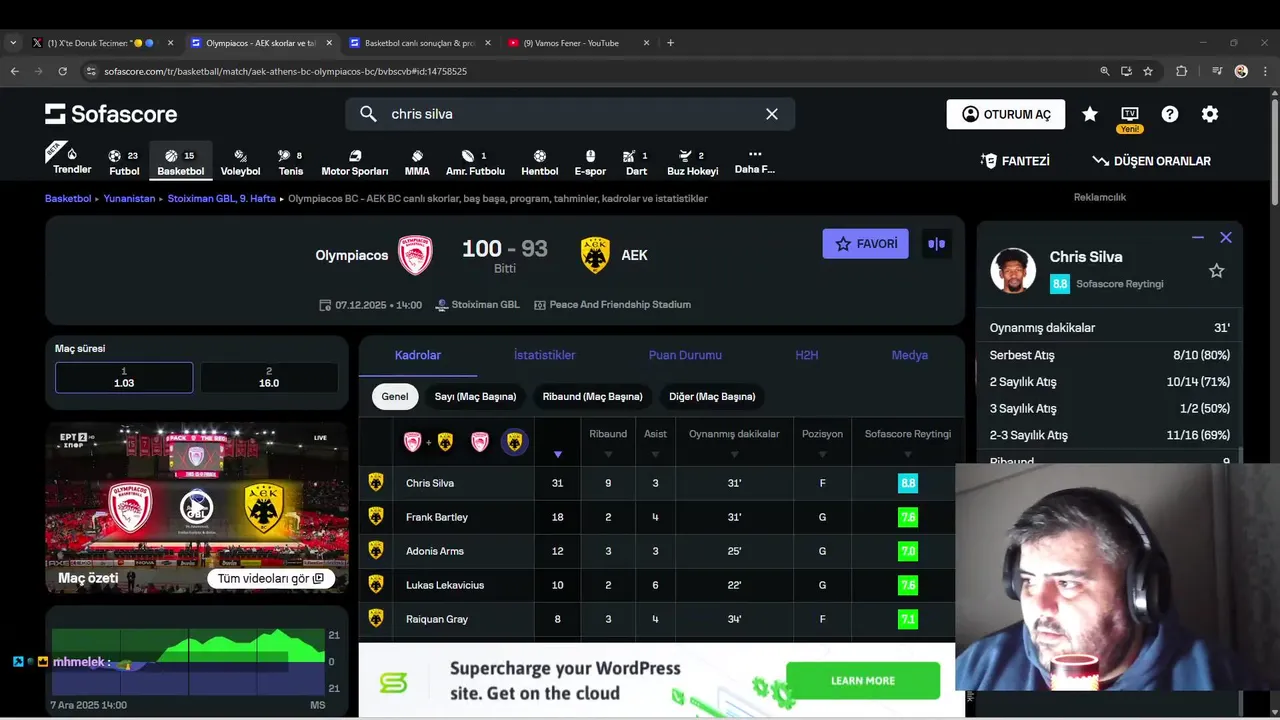
Task: Select MMA sport category
Action: click(x=417, y=162)
